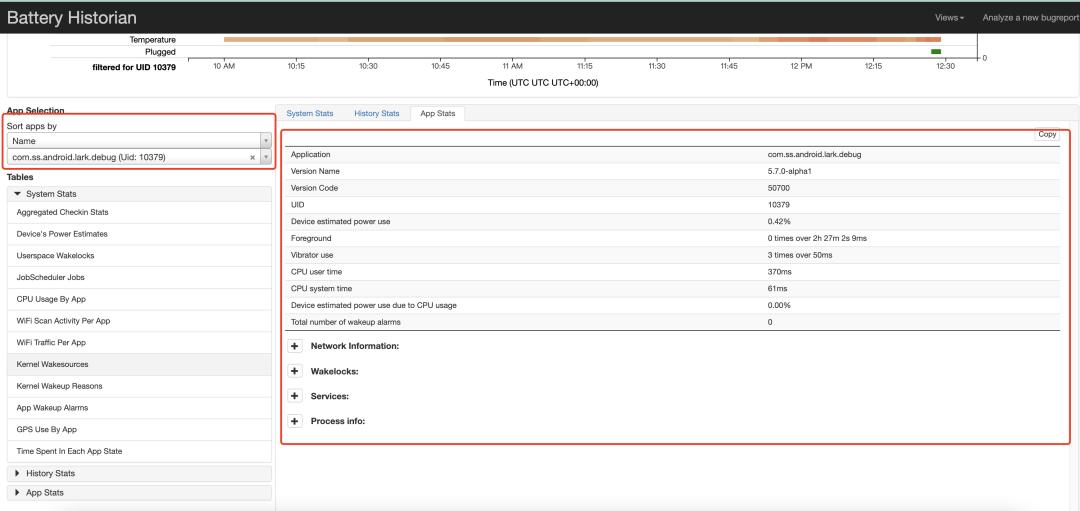The width and height of the screenshot is (1080, 511).
Task: Click Analyze a new bugreport link
Action: pyautogui.click(x=1030, y=17)
